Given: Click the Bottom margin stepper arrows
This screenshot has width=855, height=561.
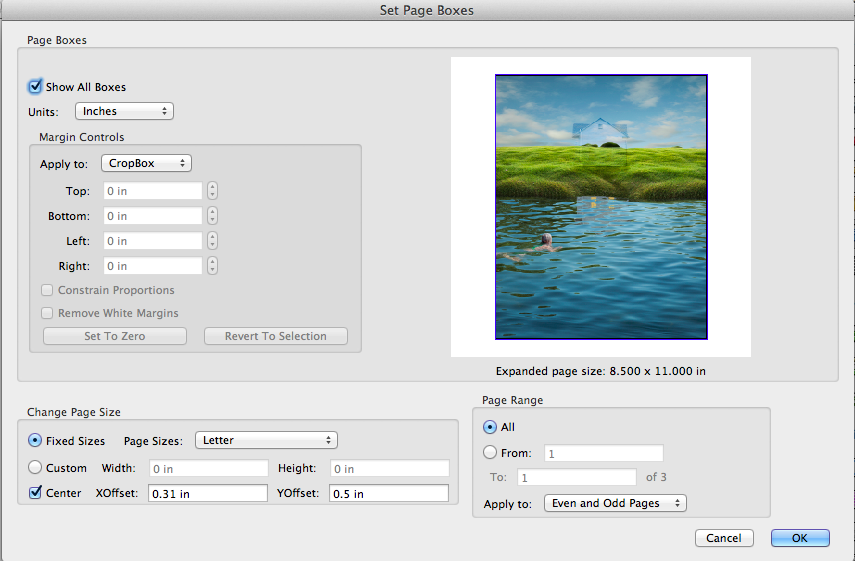Looking at the screenshot, I should point(213,216).
